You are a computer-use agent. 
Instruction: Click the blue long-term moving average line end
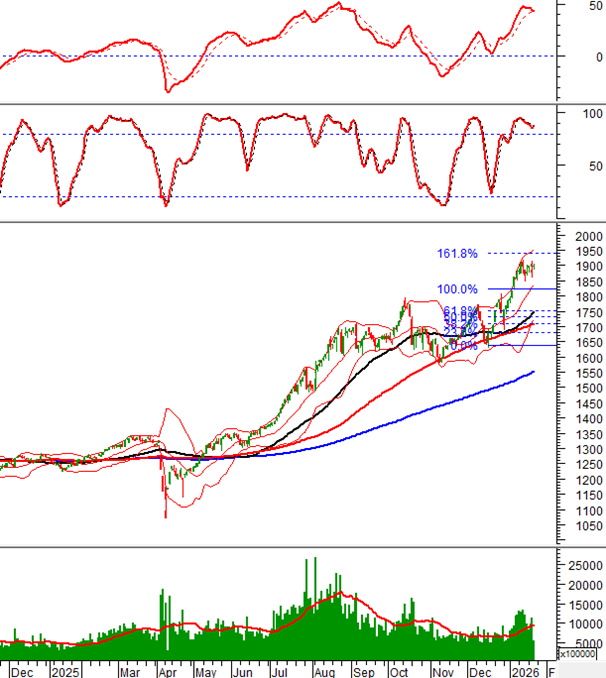(533, 372)
